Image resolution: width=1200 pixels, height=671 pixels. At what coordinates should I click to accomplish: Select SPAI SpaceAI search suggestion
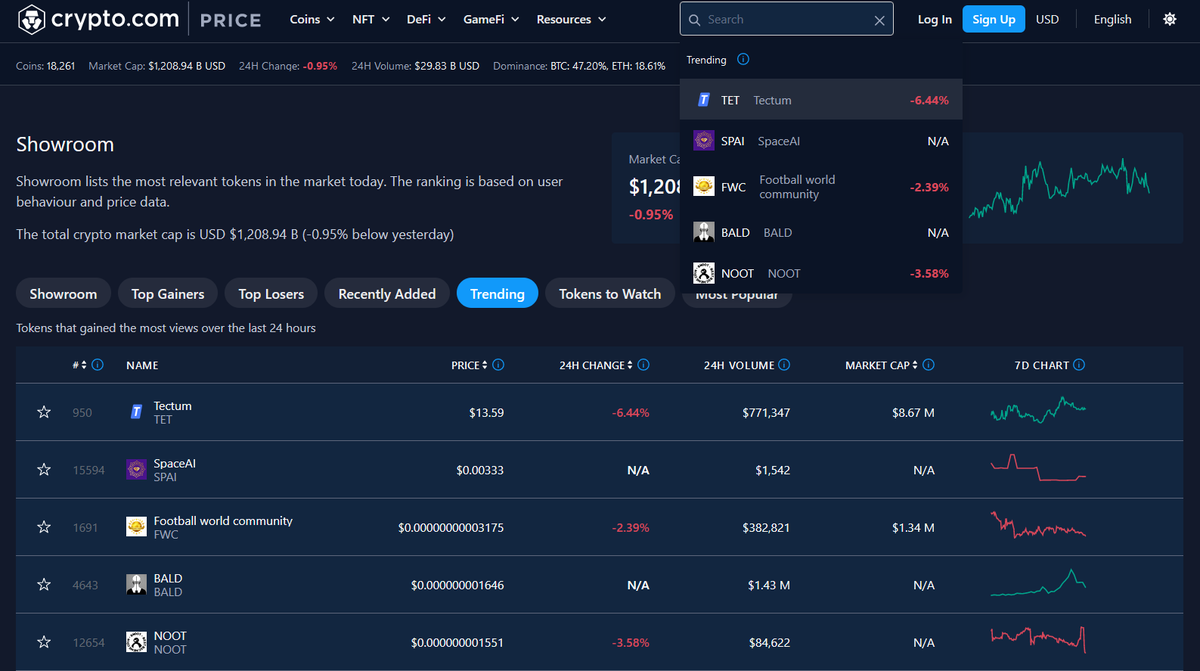pos(821,141)
